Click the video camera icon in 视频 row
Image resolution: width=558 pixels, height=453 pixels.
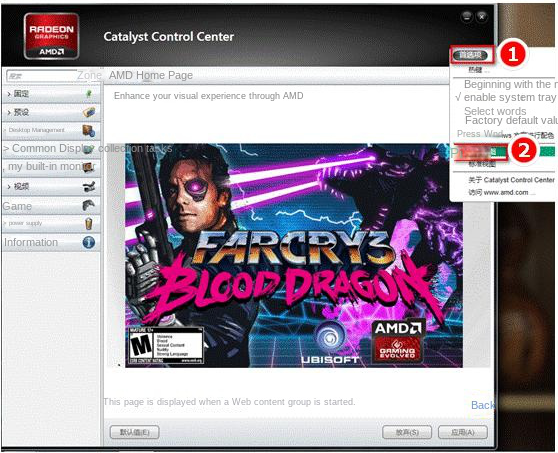pyautogui.click(x=89, y=186)
